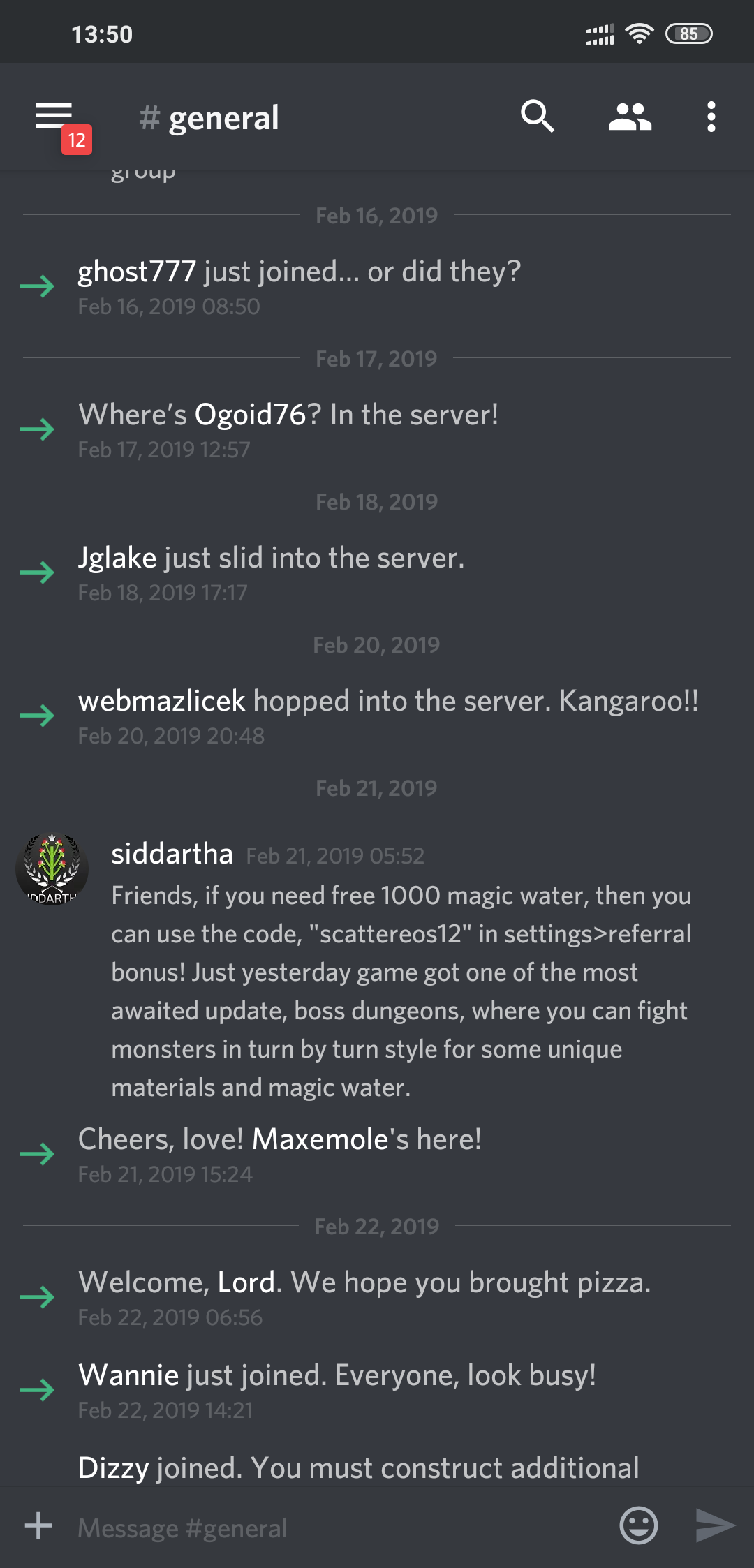Show the members list icon

(630, 117)
